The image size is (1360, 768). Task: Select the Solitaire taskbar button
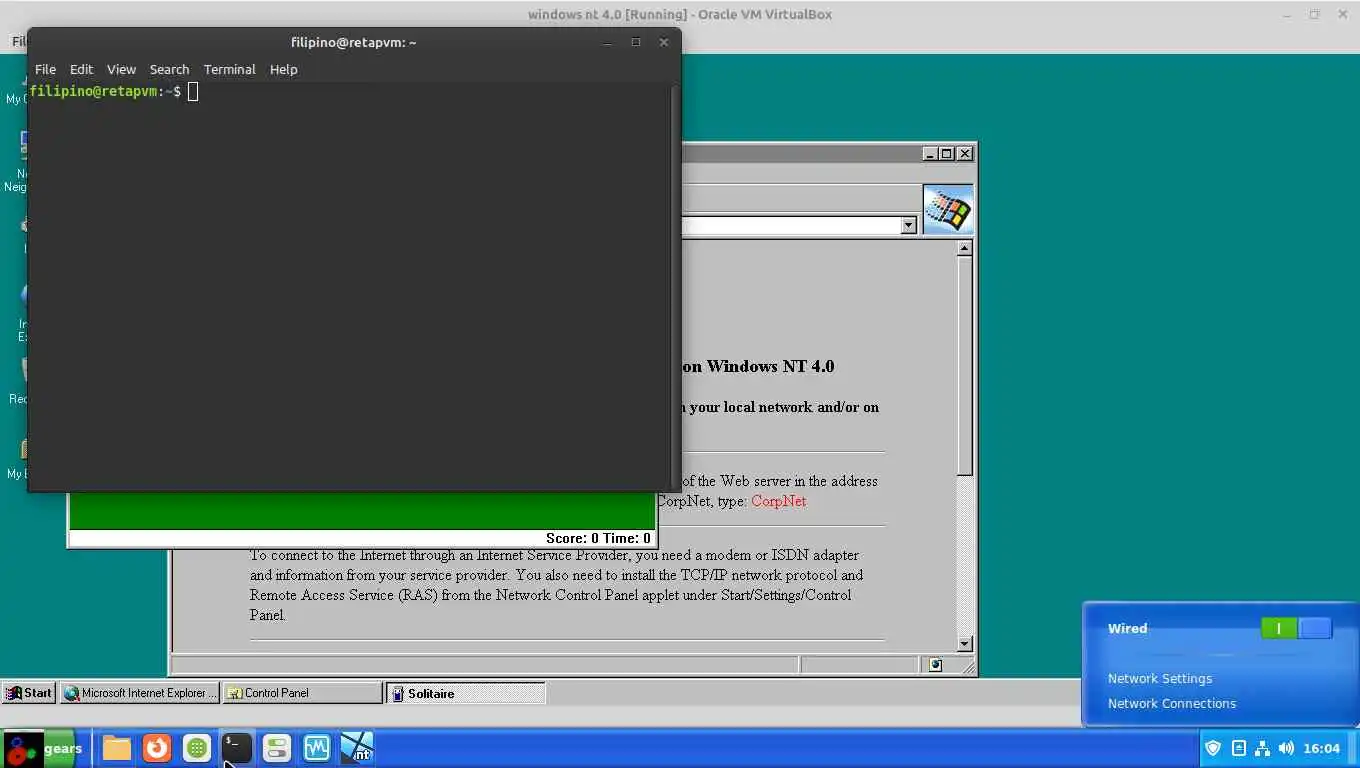(x=466, y=693)
